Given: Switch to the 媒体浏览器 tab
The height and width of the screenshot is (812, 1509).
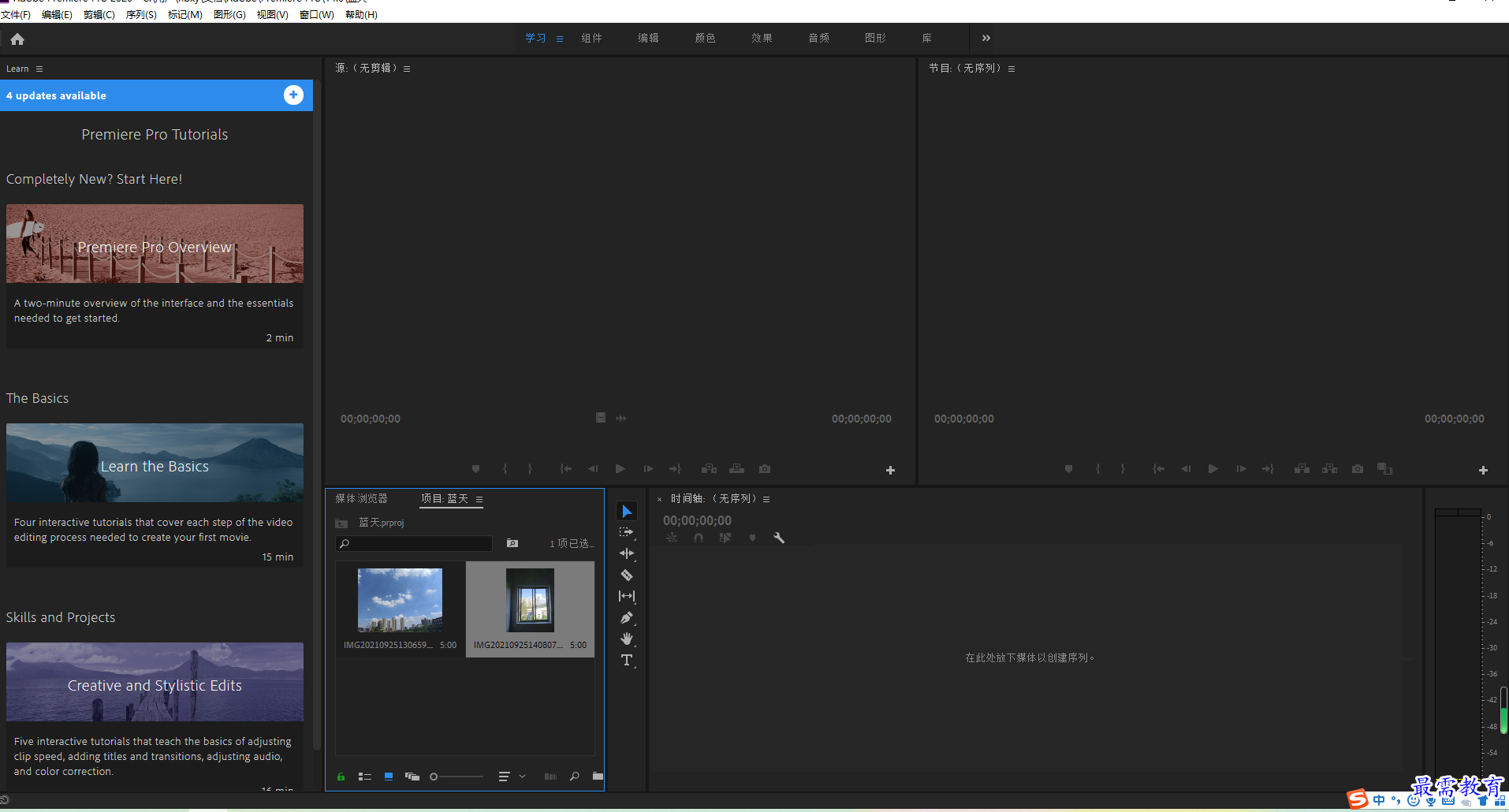Looking at the screenshot, I should [x=362, y=498].
